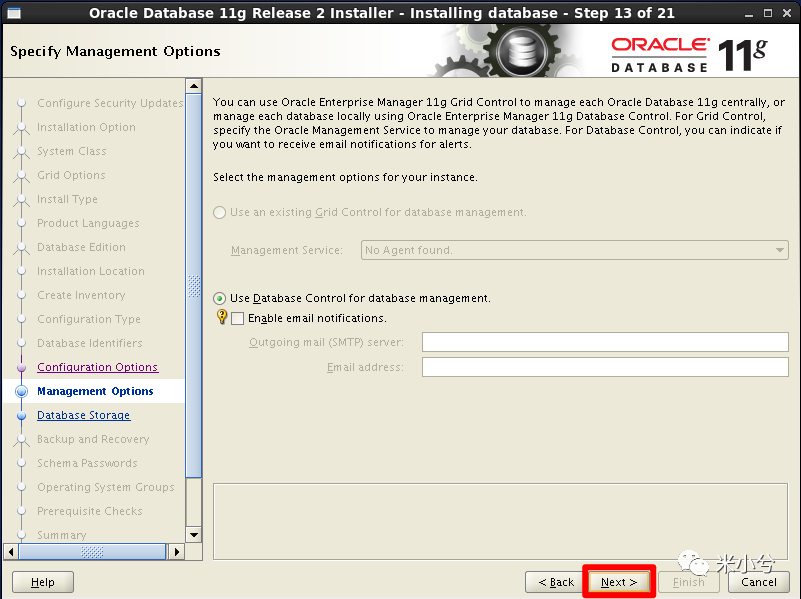The image size is (801, 599).
Task: Go back with the Back button
Action: coord(556,582)
